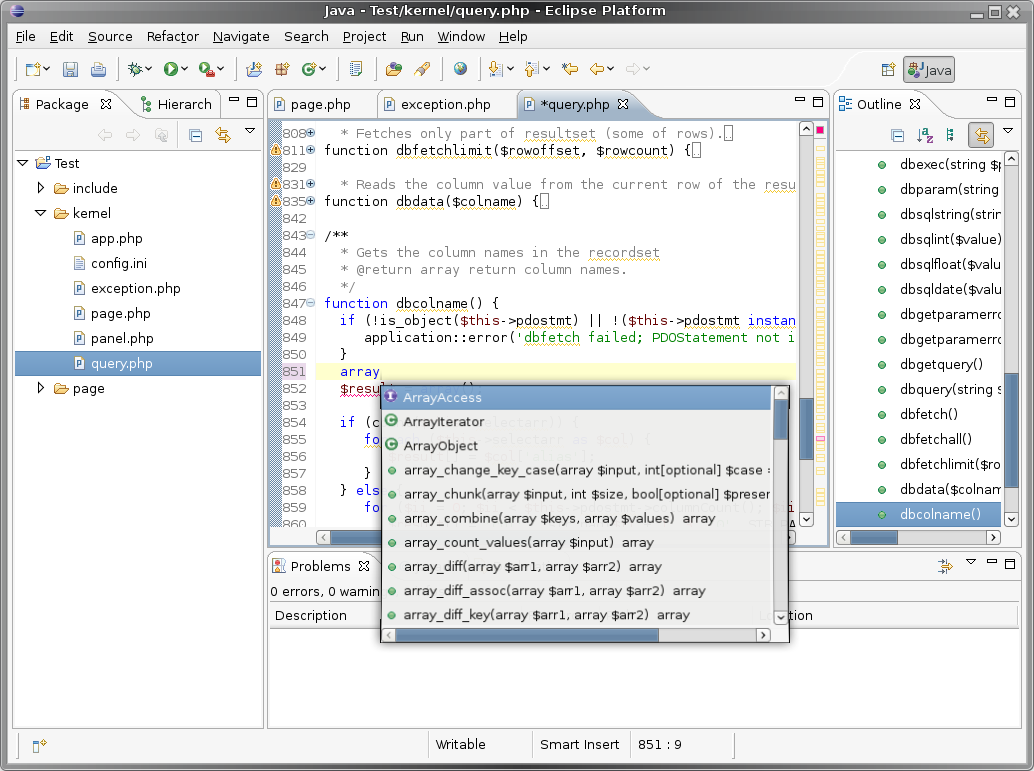
Task: Click the New Java Package icon
Action: click(x=282, y=69)
